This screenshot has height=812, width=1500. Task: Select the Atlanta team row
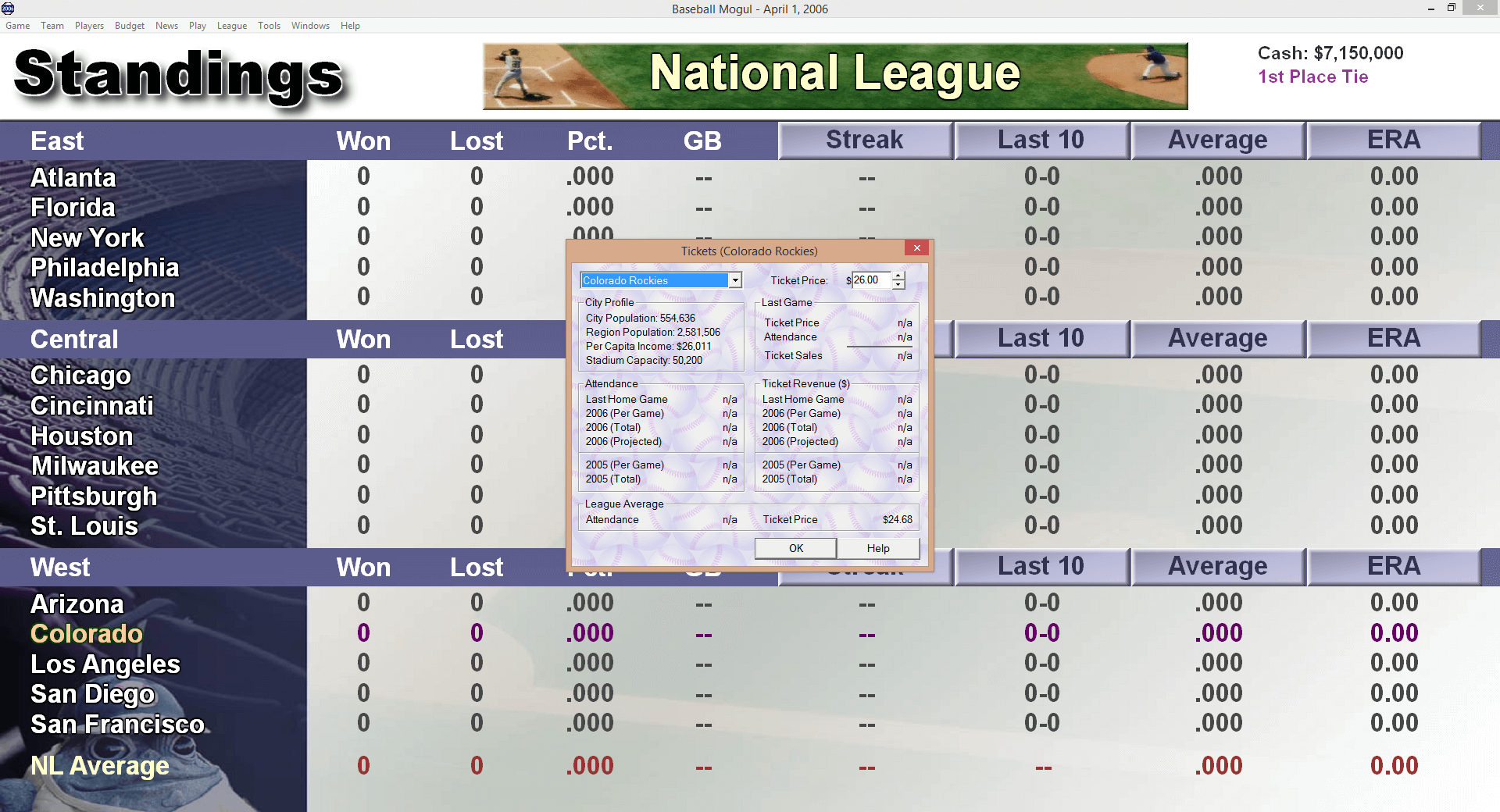(73, 177)
